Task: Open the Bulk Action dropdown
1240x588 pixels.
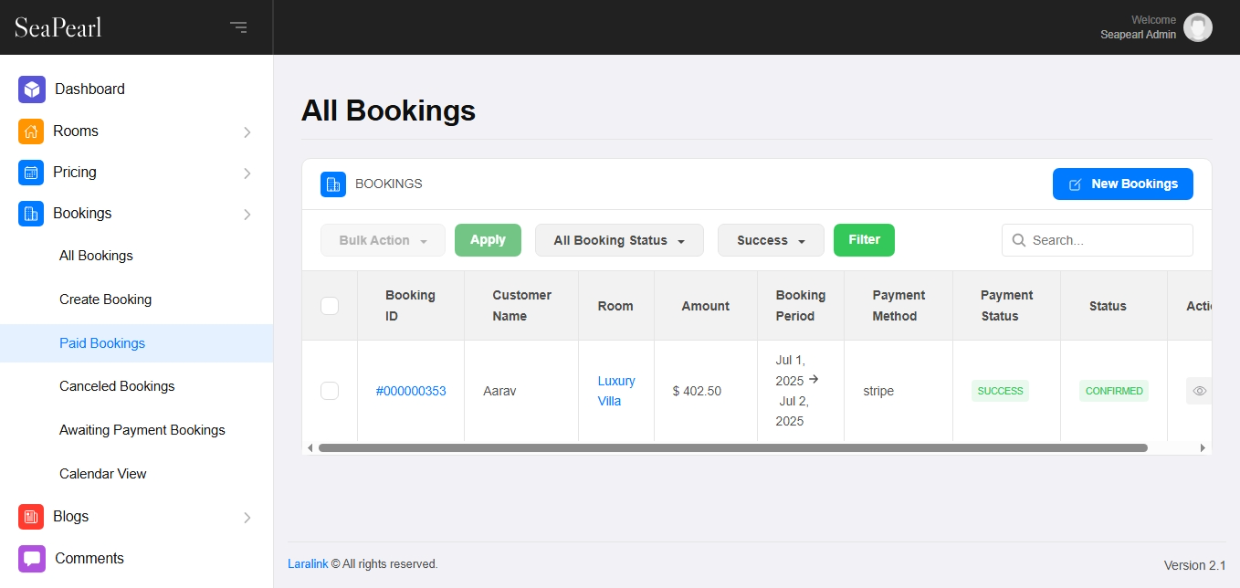Action: pyautogui.click(x=382, y=240)
